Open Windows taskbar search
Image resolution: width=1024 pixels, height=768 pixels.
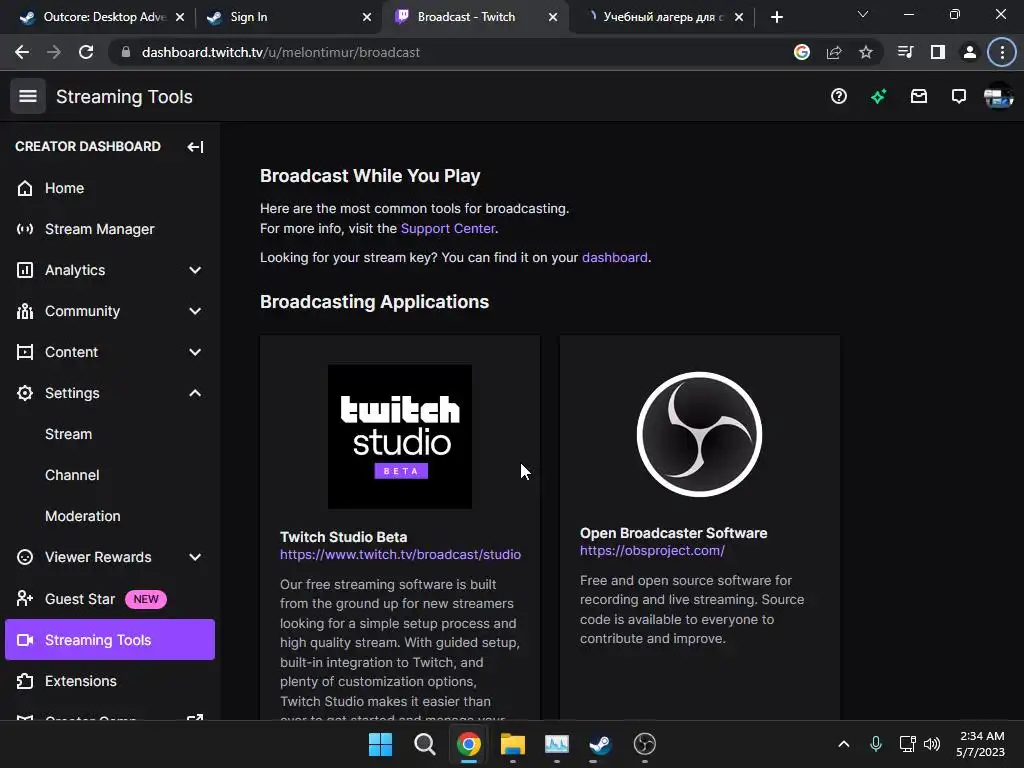(424, 744)
